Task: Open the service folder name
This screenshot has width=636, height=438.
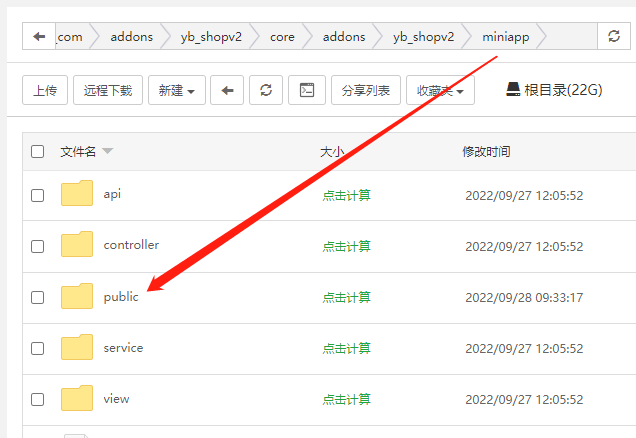Action: click(123, 348)
